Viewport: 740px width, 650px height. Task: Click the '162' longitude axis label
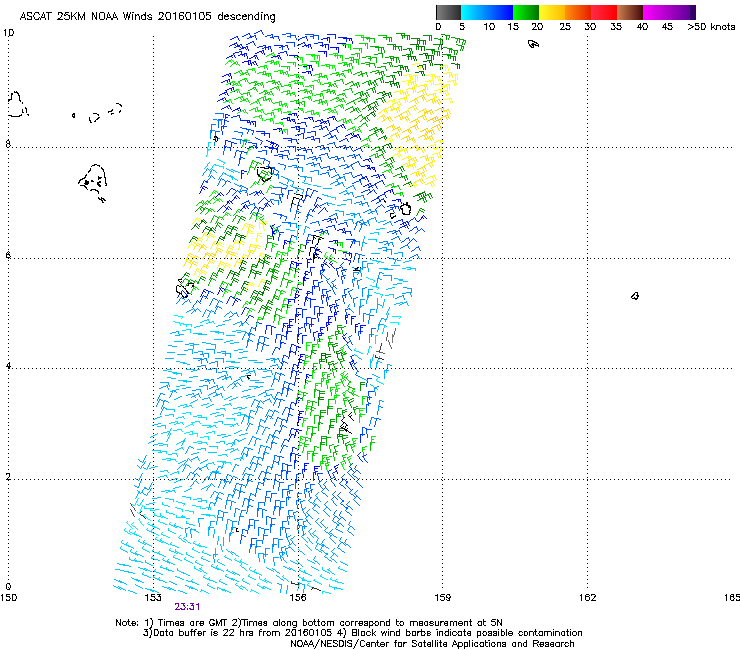pos(587,598)
